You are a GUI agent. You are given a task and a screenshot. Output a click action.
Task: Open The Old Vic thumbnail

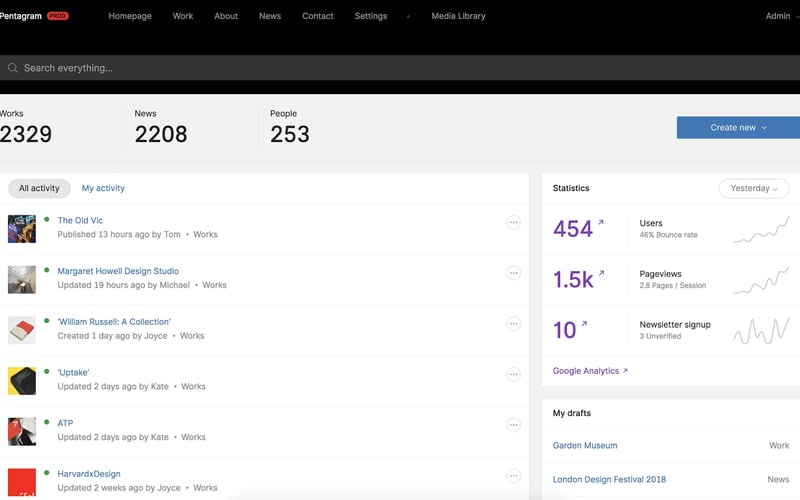[22, 229]
